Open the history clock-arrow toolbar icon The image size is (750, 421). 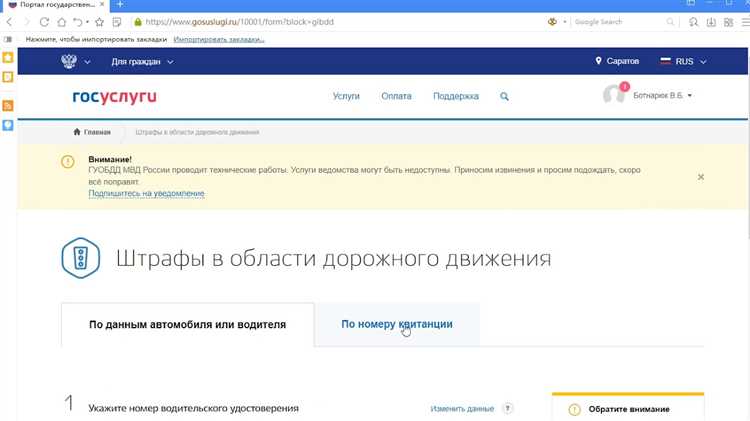click(693, 22)
